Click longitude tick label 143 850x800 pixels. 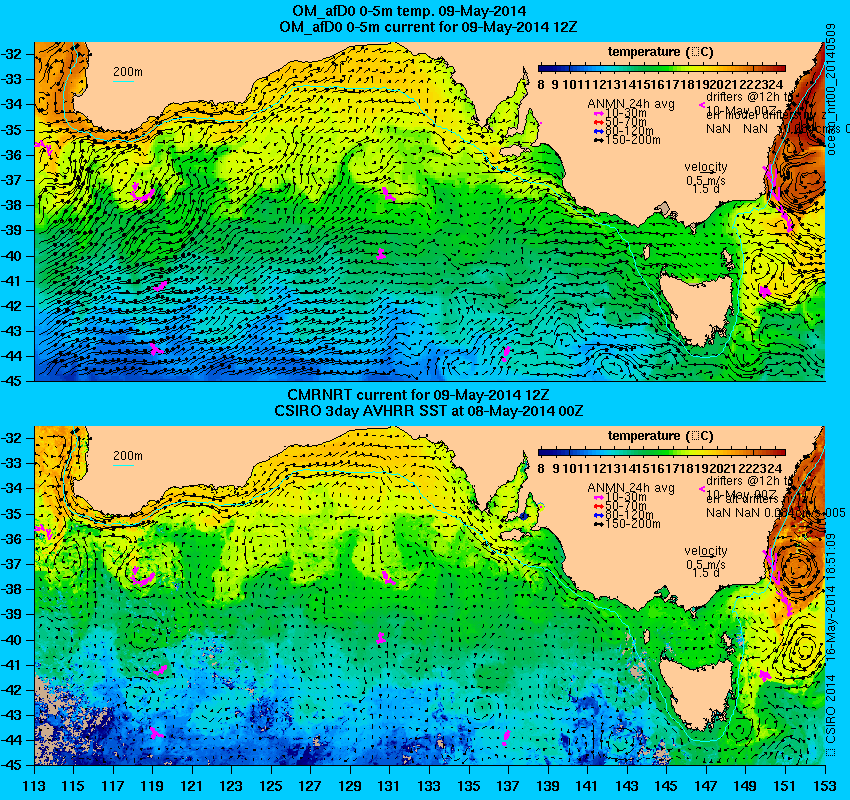point(626,786)
